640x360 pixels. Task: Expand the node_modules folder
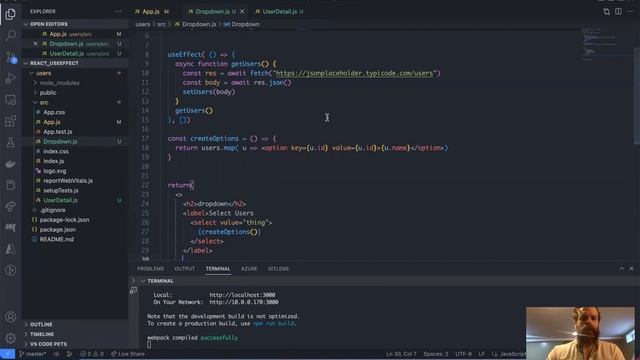[x=75, y=83]
